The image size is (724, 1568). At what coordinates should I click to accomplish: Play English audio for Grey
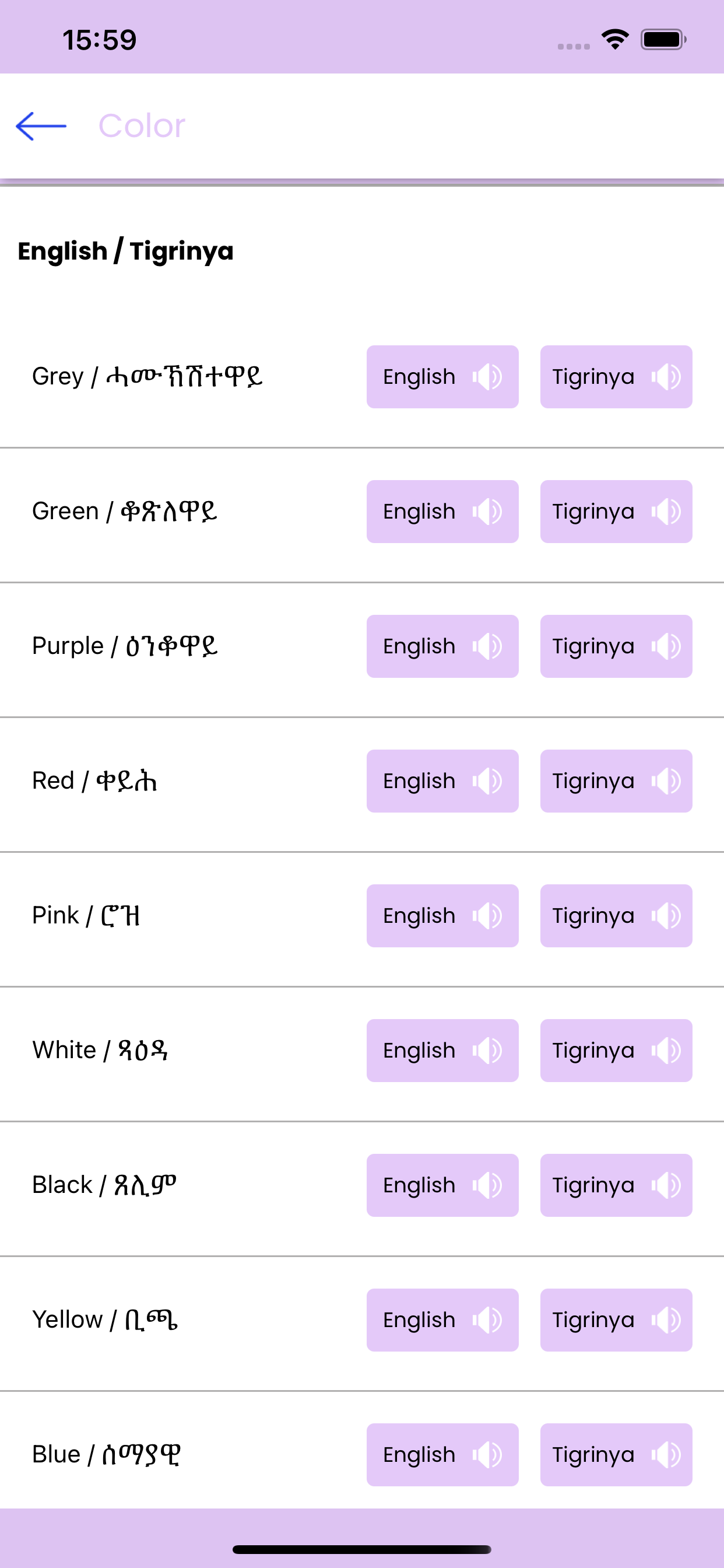pyautogui.click(x=442, y=377)
